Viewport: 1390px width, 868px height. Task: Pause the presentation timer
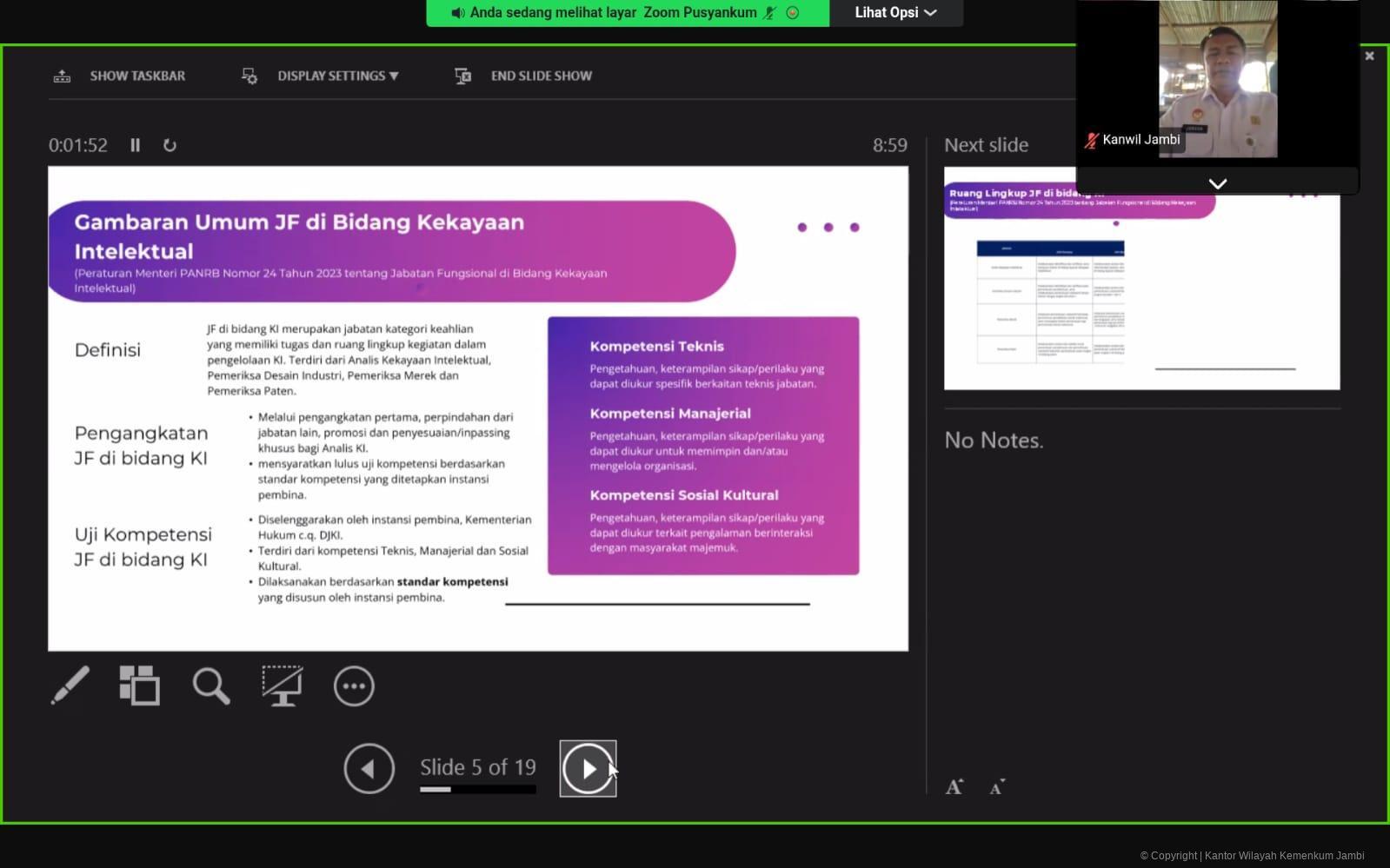[x=135, y=145]
